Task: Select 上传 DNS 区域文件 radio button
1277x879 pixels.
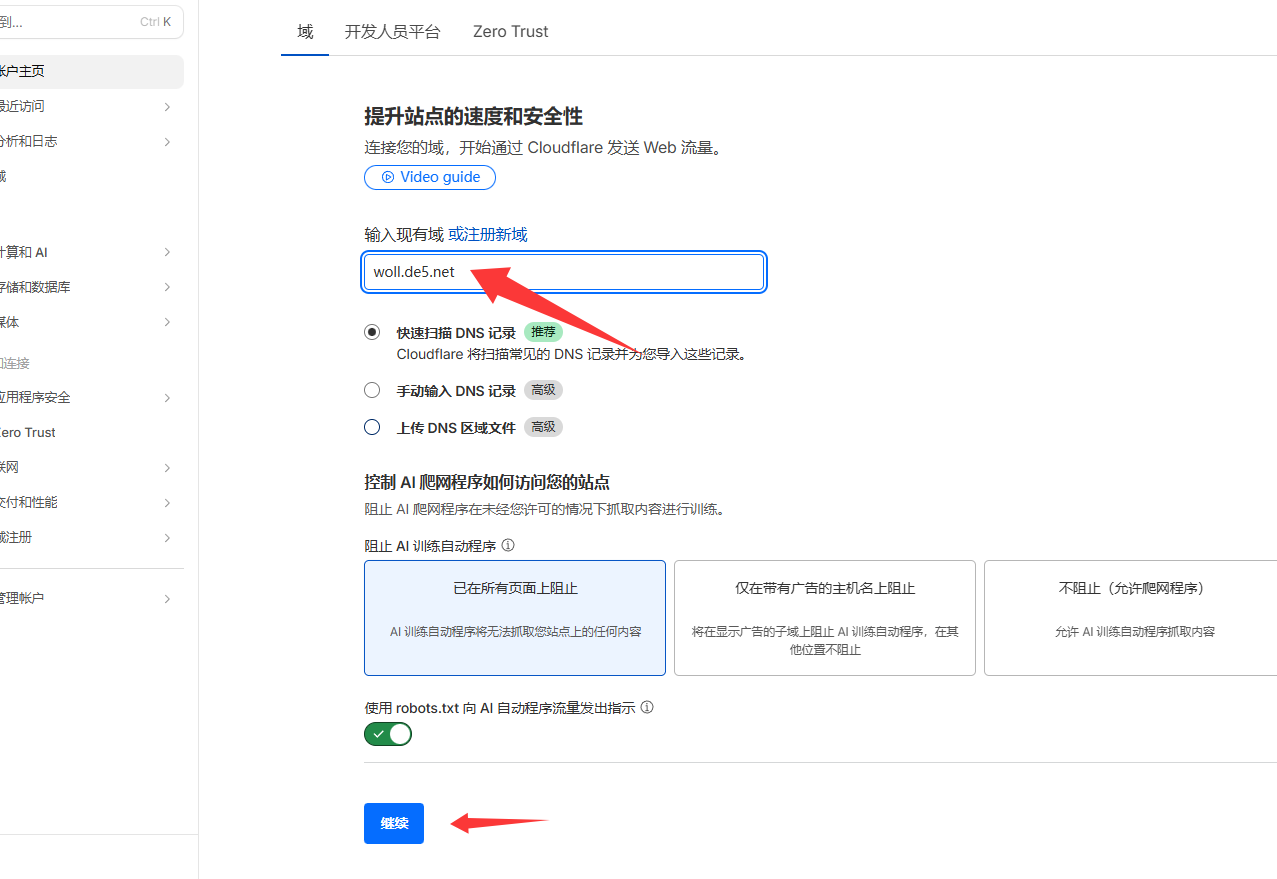Action: click(x=372, y=427)
